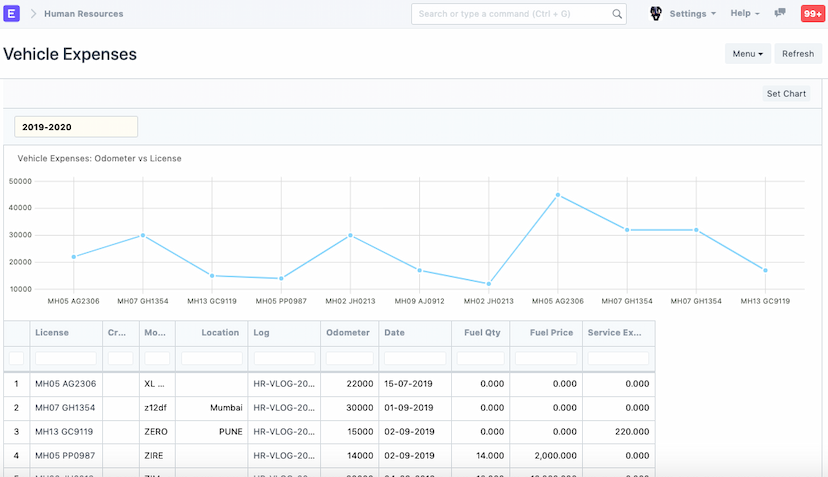Click the ZIRE model cell

click(x=157, y=455)
